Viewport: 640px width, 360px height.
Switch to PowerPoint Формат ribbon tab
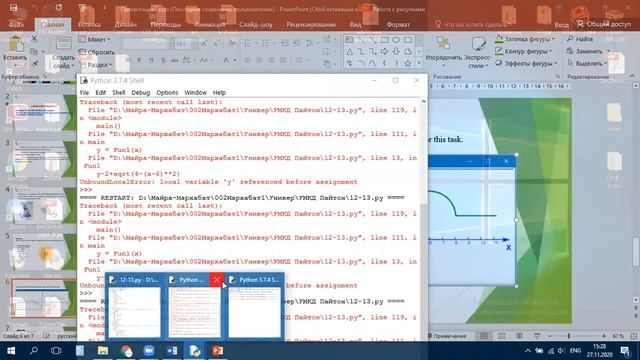click(398, 24)
